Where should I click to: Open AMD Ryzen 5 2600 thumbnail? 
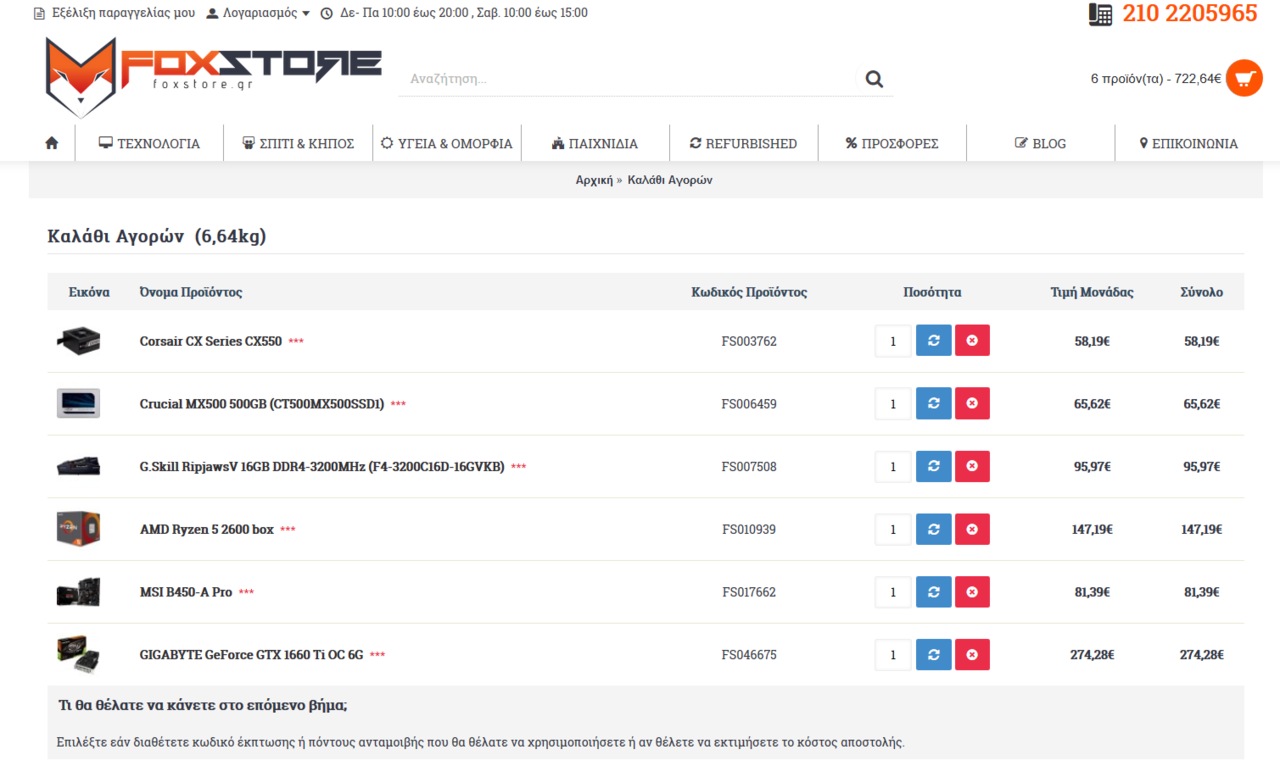click(x=78, y=529)
